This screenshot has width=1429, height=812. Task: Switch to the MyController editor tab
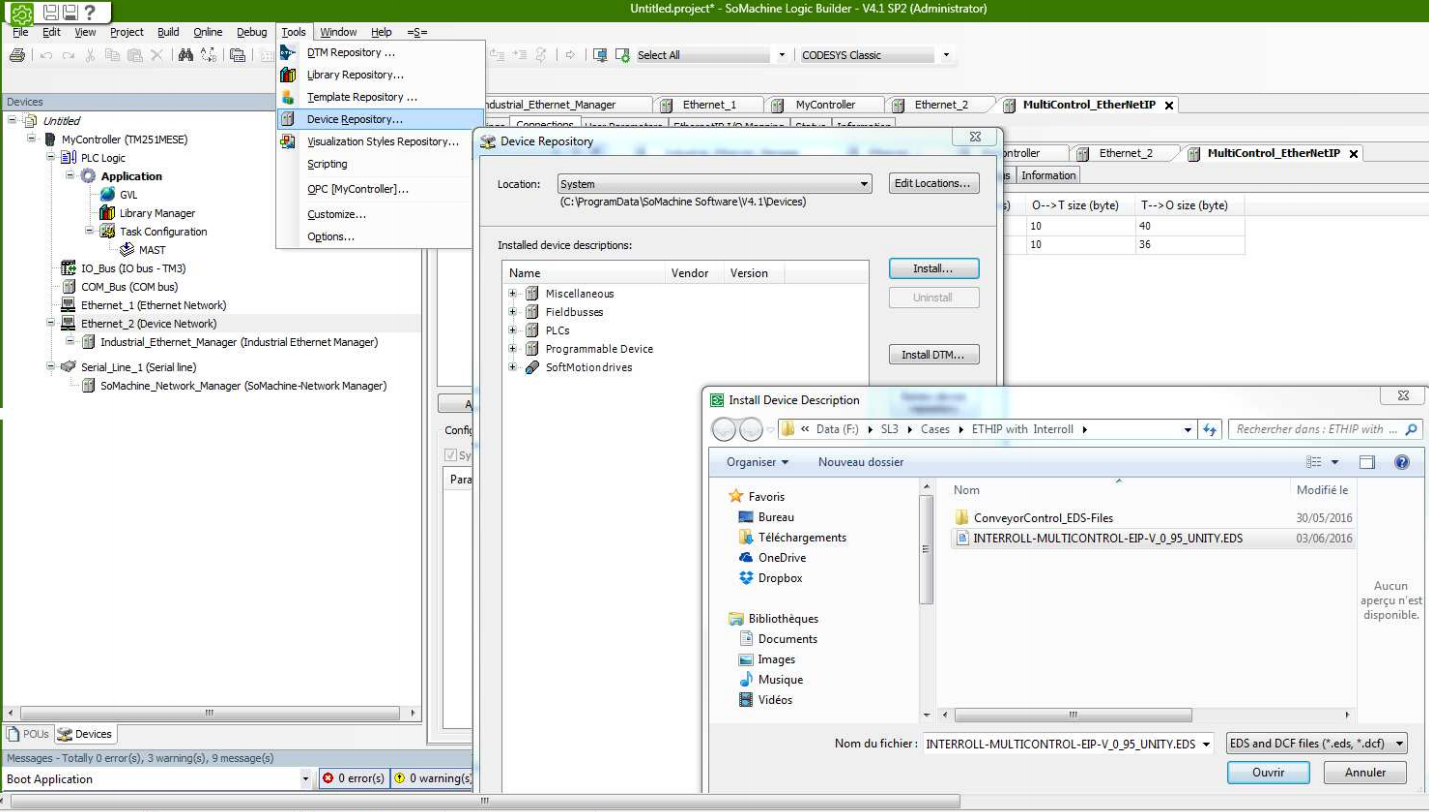[825, 104]
